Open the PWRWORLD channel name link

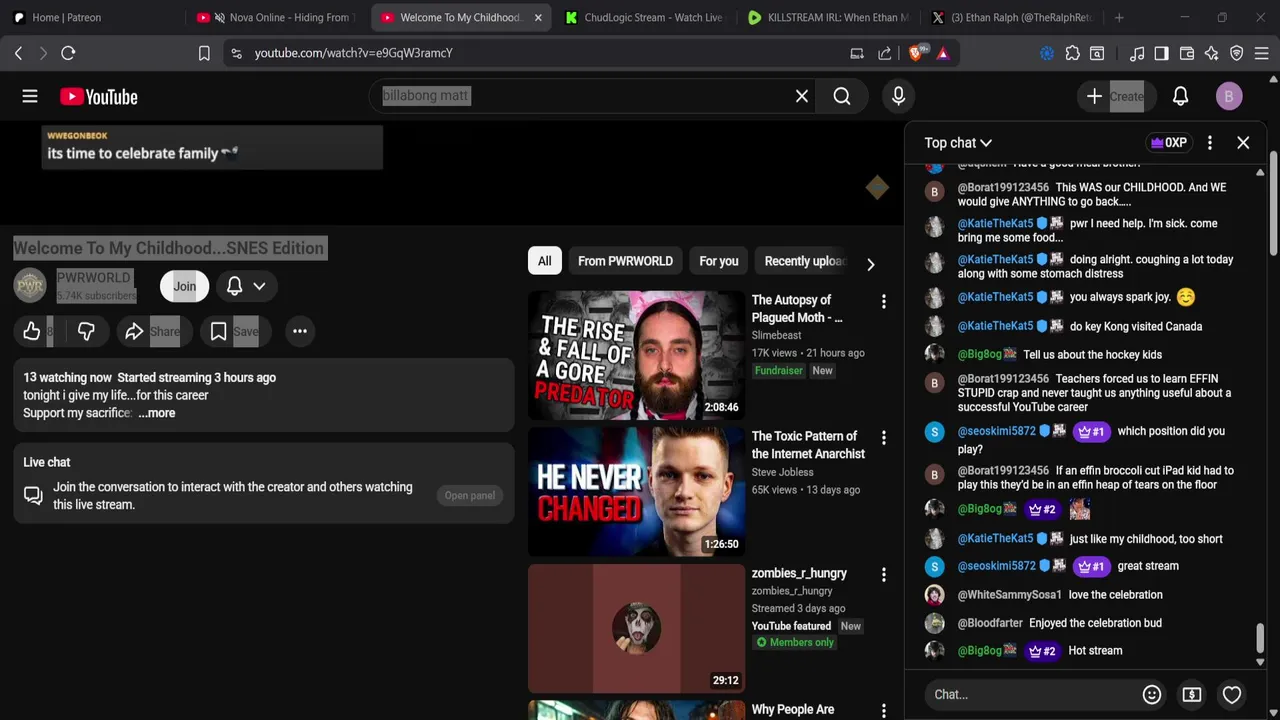93,278
